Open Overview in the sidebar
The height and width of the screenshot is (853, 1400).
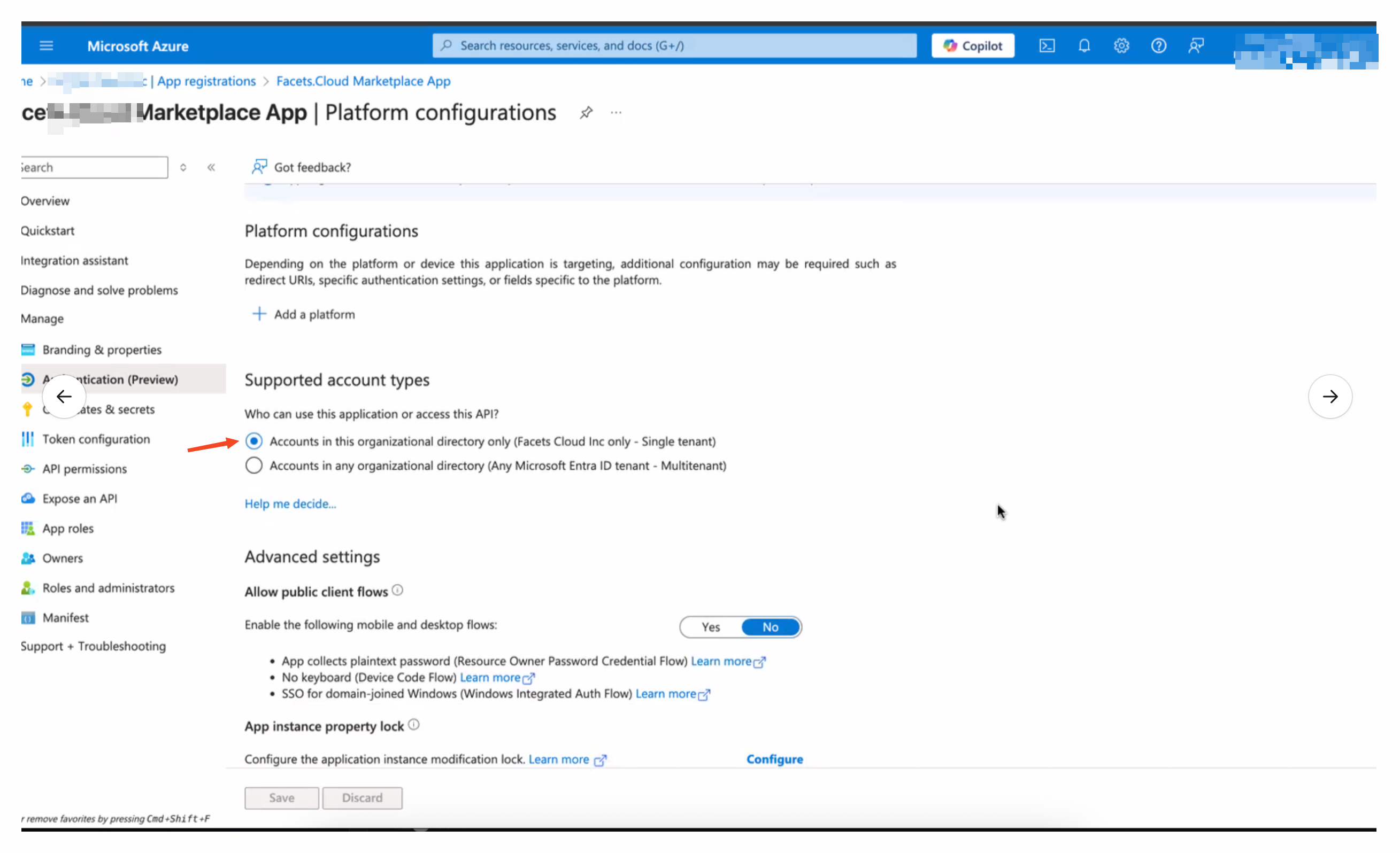point(45,200)
